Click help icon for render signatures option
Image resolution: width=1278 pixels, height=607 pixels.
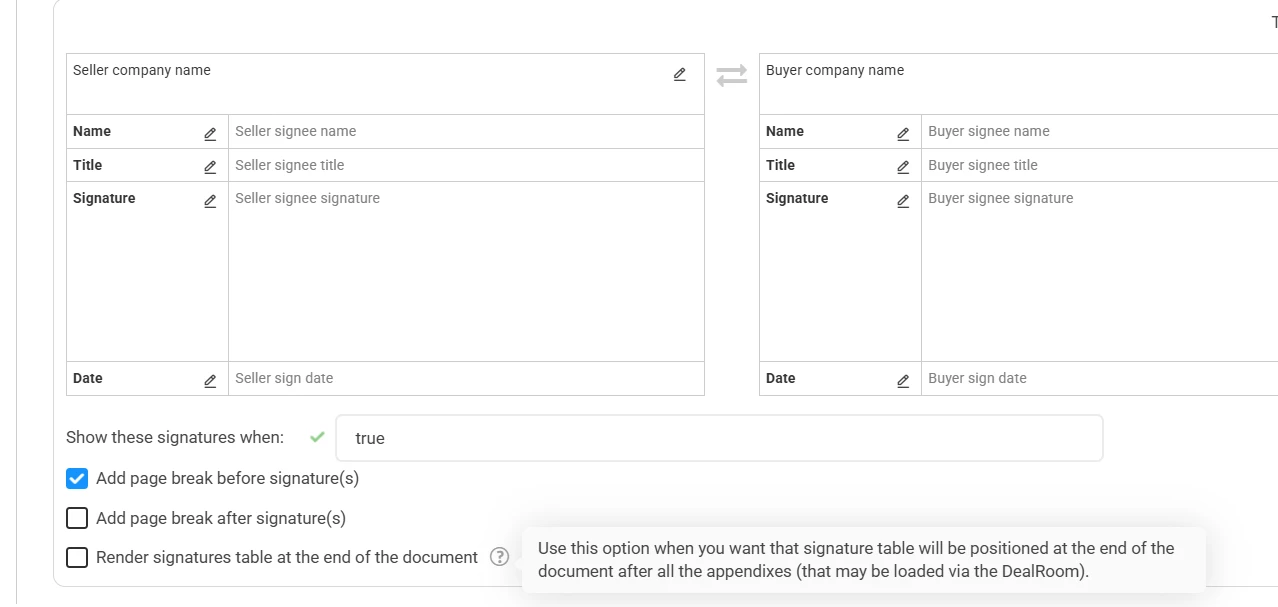500,557
